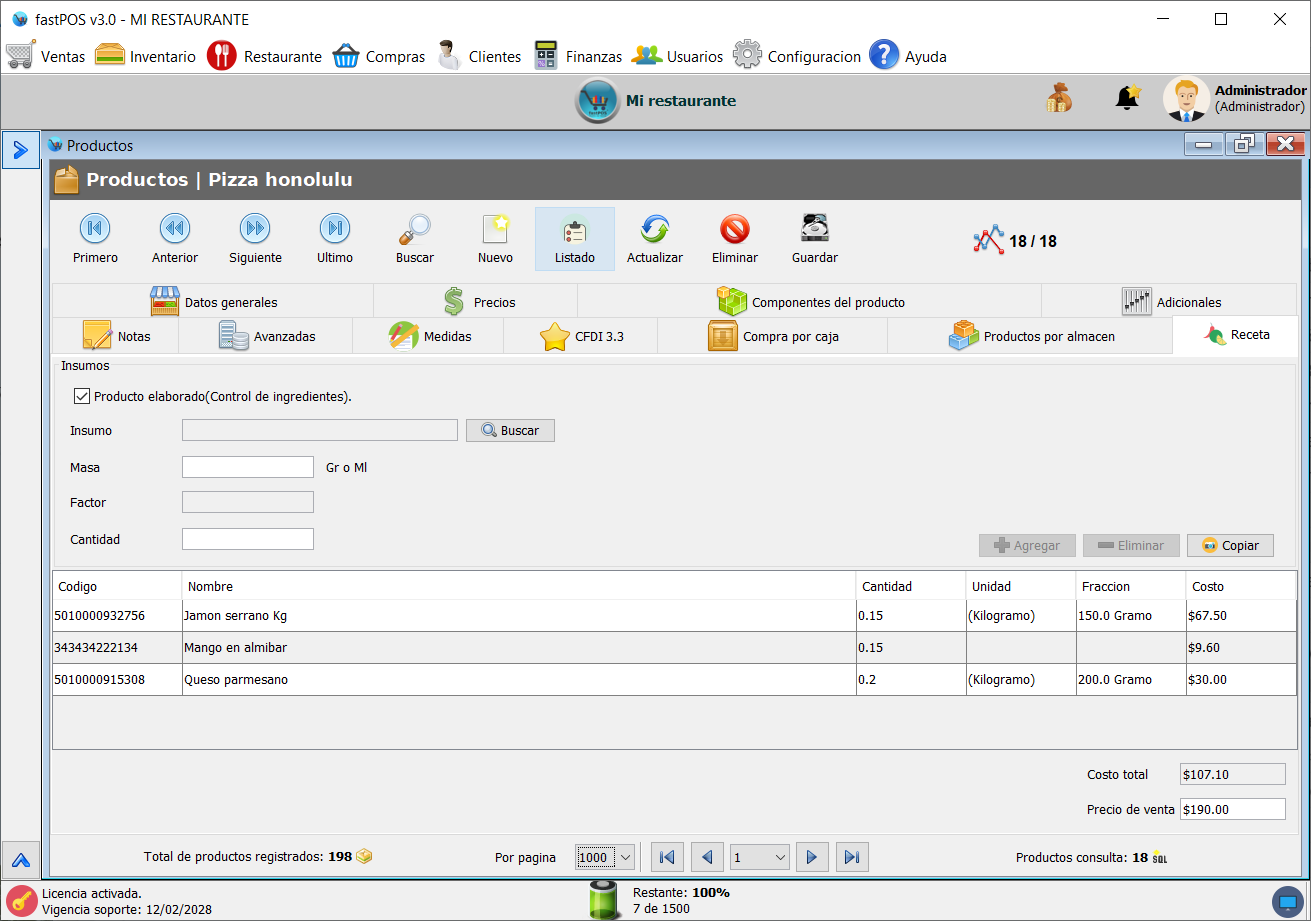Click the Copiar button
Screen dimensions: 1311x921
click(x=1229, y=545)
